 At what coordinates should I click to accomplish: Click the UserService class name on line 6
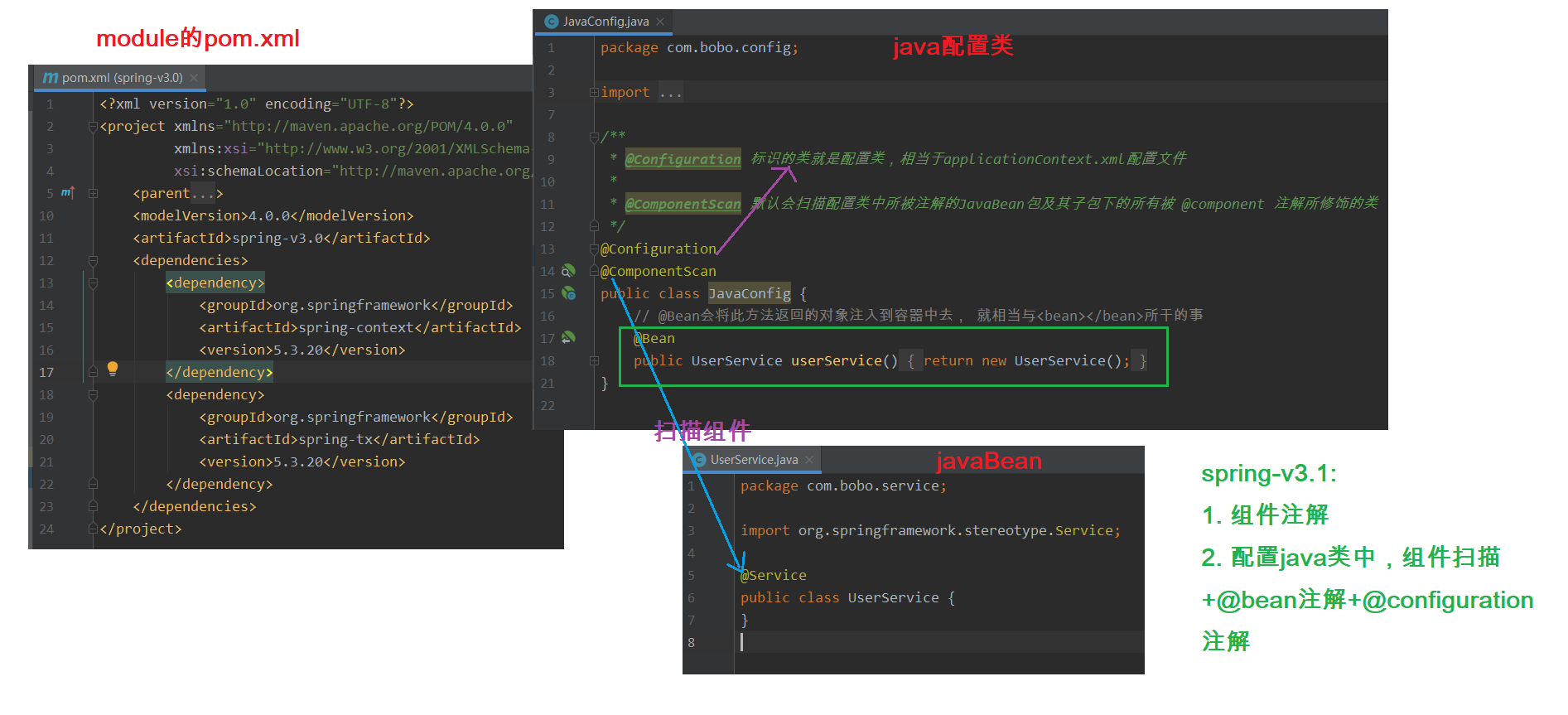pyautogui.click(x=894, y=597)
